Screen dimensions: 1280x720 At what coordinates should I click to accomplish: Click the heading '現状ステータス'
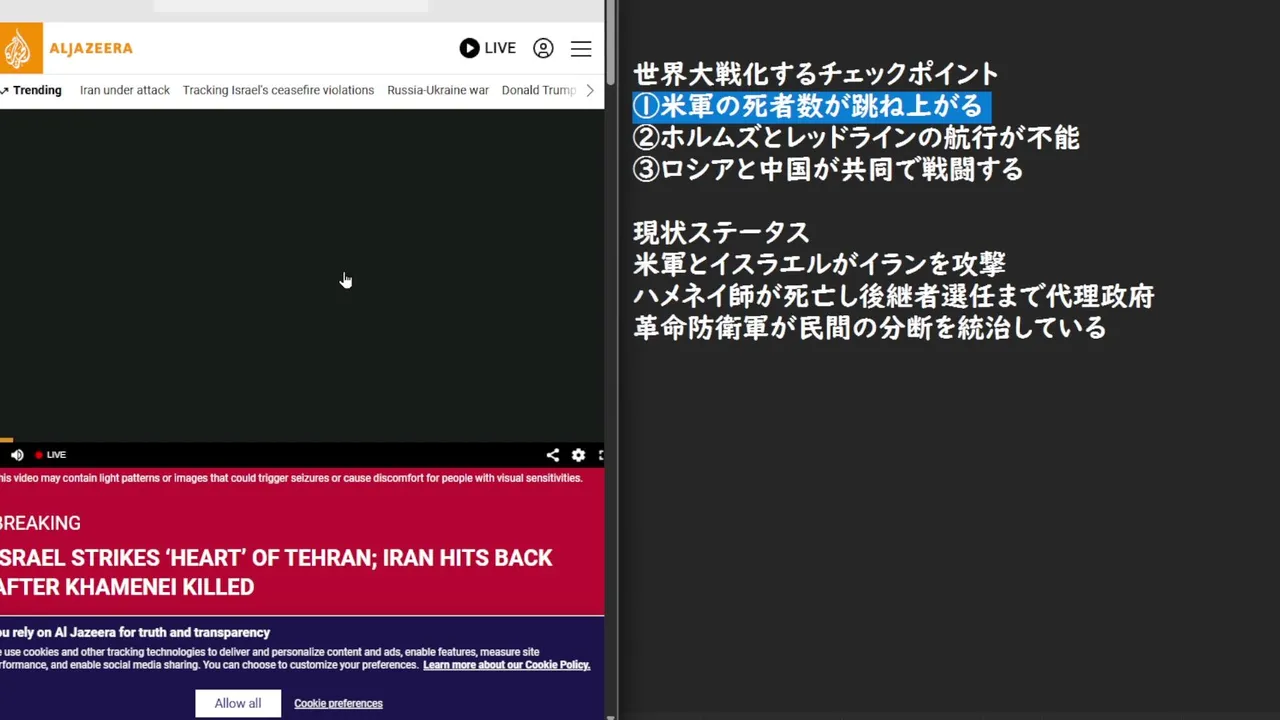coord(721,233)
